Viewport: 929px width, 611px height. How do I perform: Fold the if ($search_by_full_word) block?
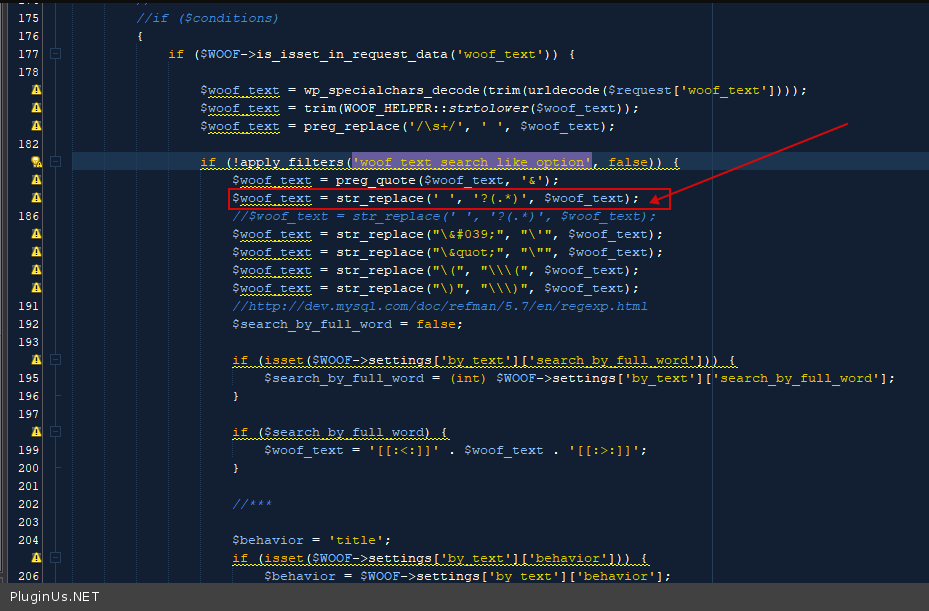pyautogui.click(x=56, y=432)
